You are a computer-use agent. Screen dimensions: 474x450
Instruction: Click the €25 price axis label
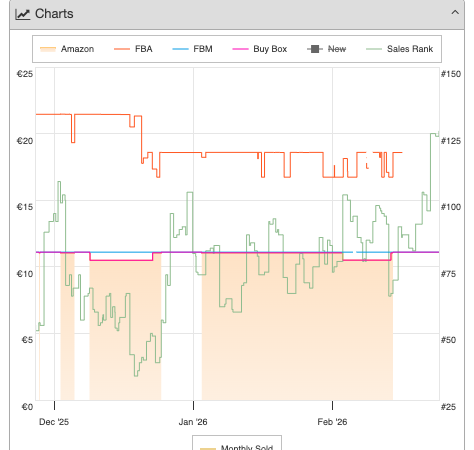coord(25,74)
